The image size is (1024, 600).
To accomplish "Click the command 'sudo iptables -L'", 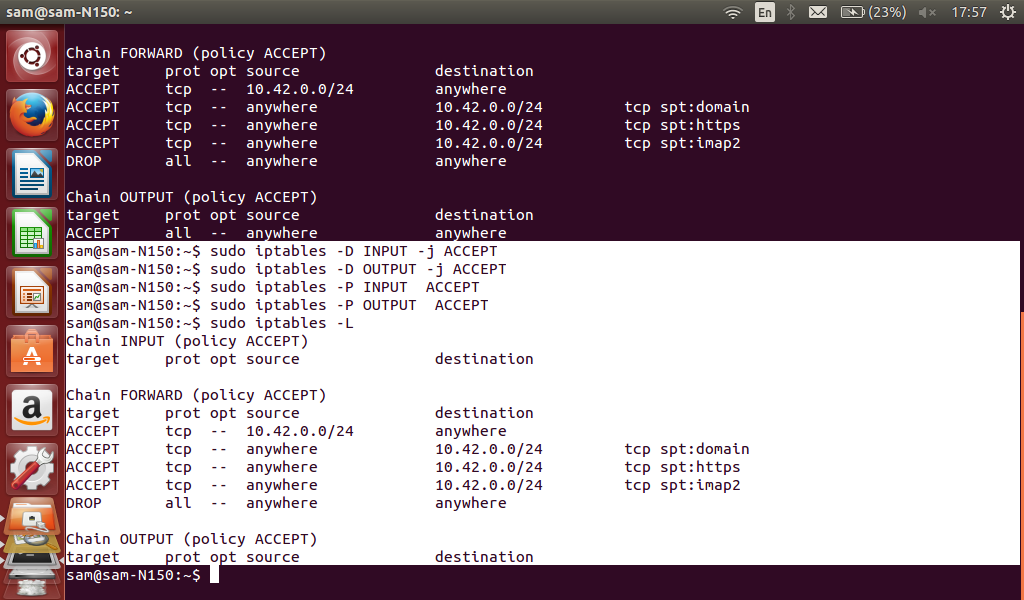I will (281, 323).
